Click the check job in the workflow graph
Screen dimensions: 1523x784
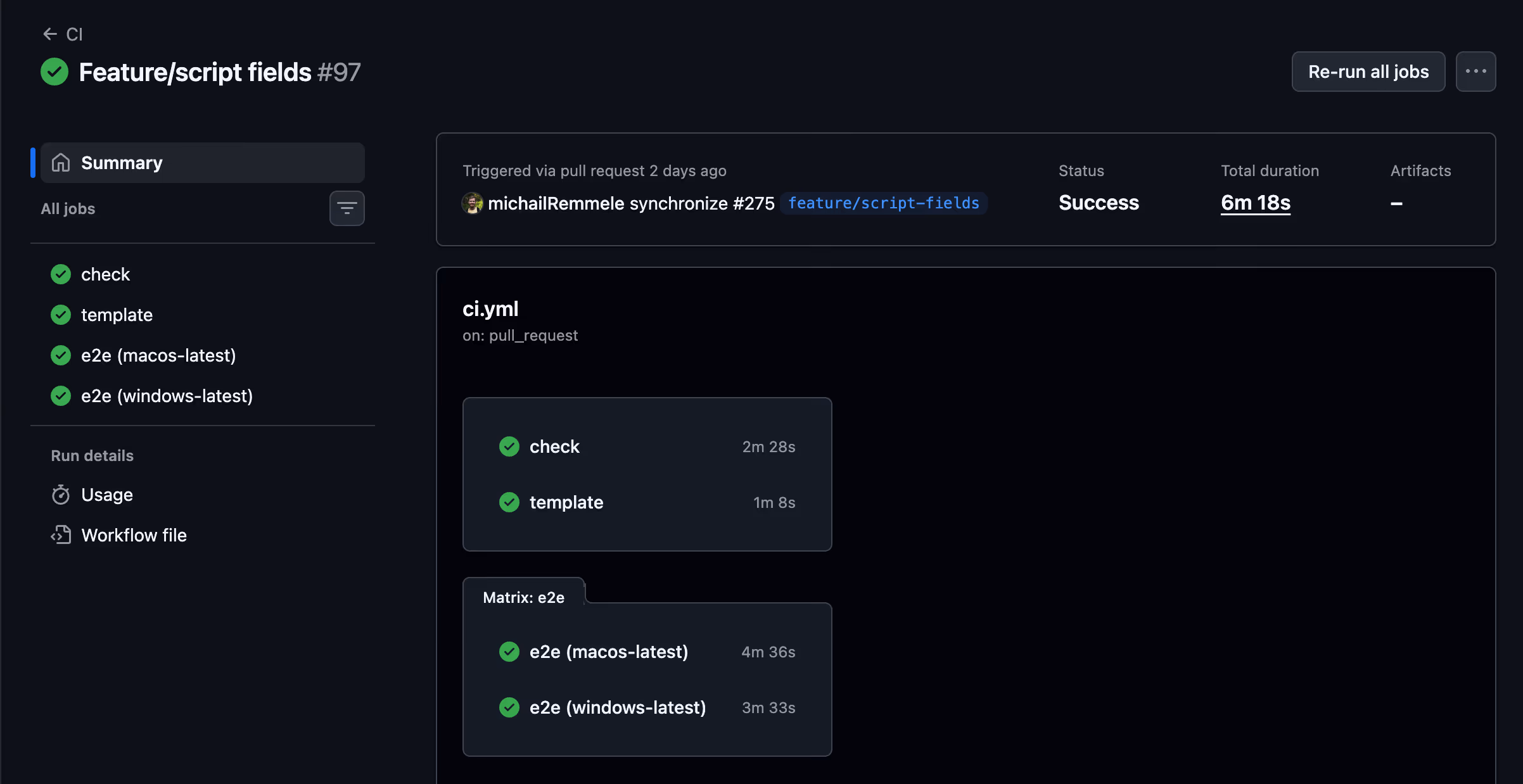(647, 446)
